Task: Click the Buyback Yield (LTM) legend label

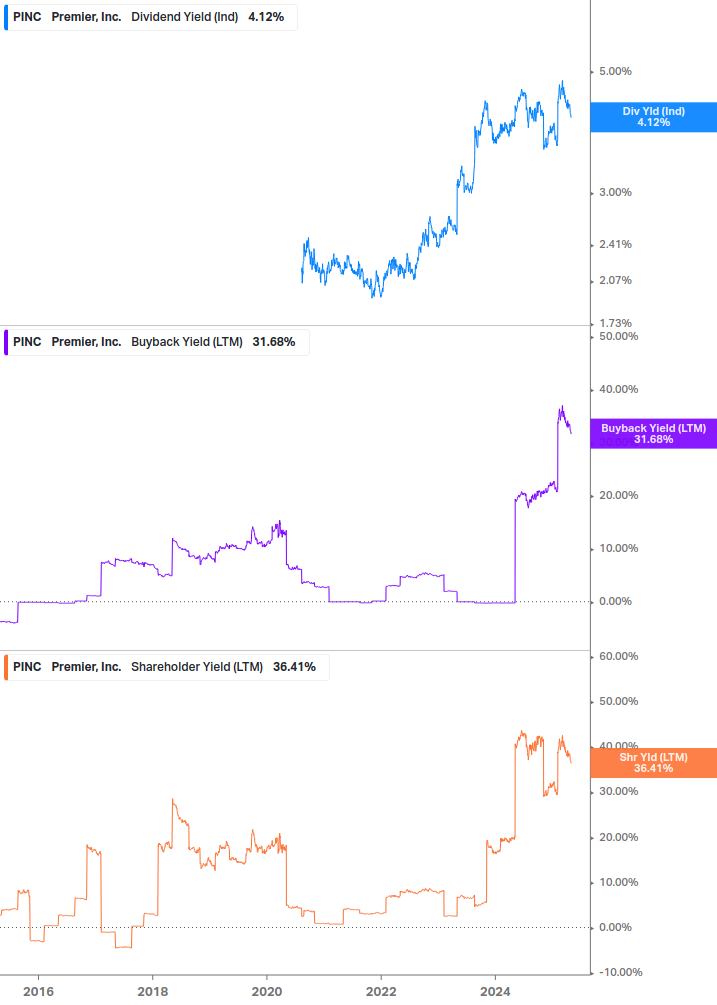Action: (x=186, y=342)
